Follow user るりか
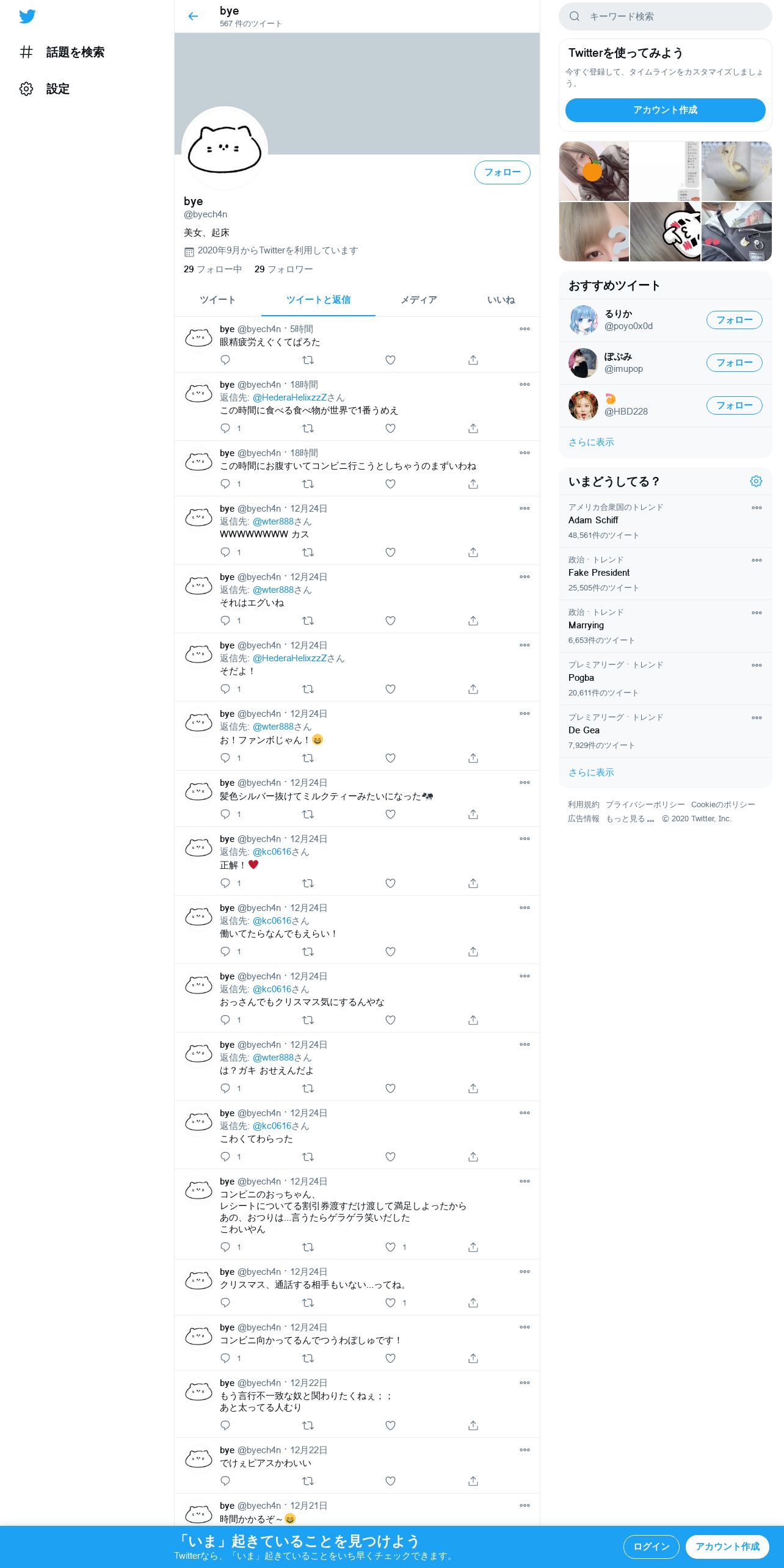784x1568 pixels. [734, 320]
